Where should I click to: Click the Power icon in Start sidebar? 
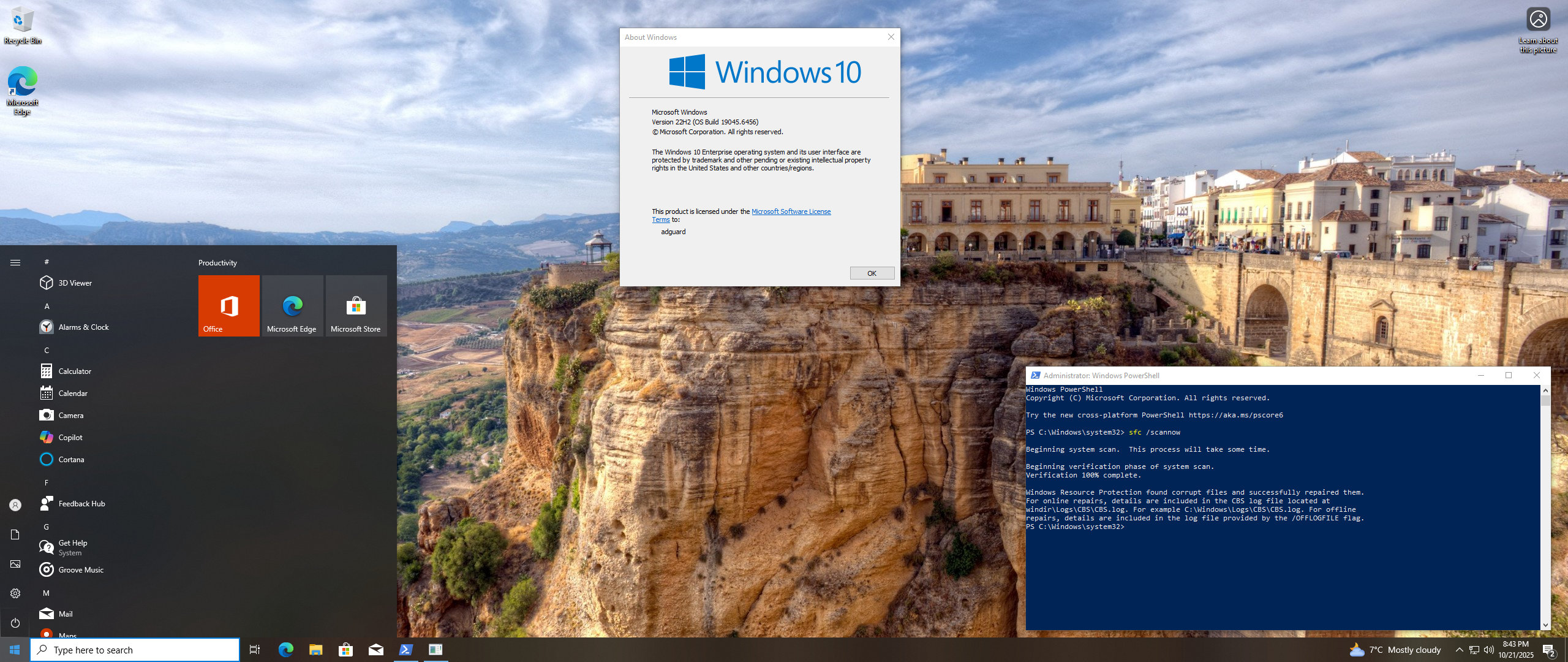15,623
